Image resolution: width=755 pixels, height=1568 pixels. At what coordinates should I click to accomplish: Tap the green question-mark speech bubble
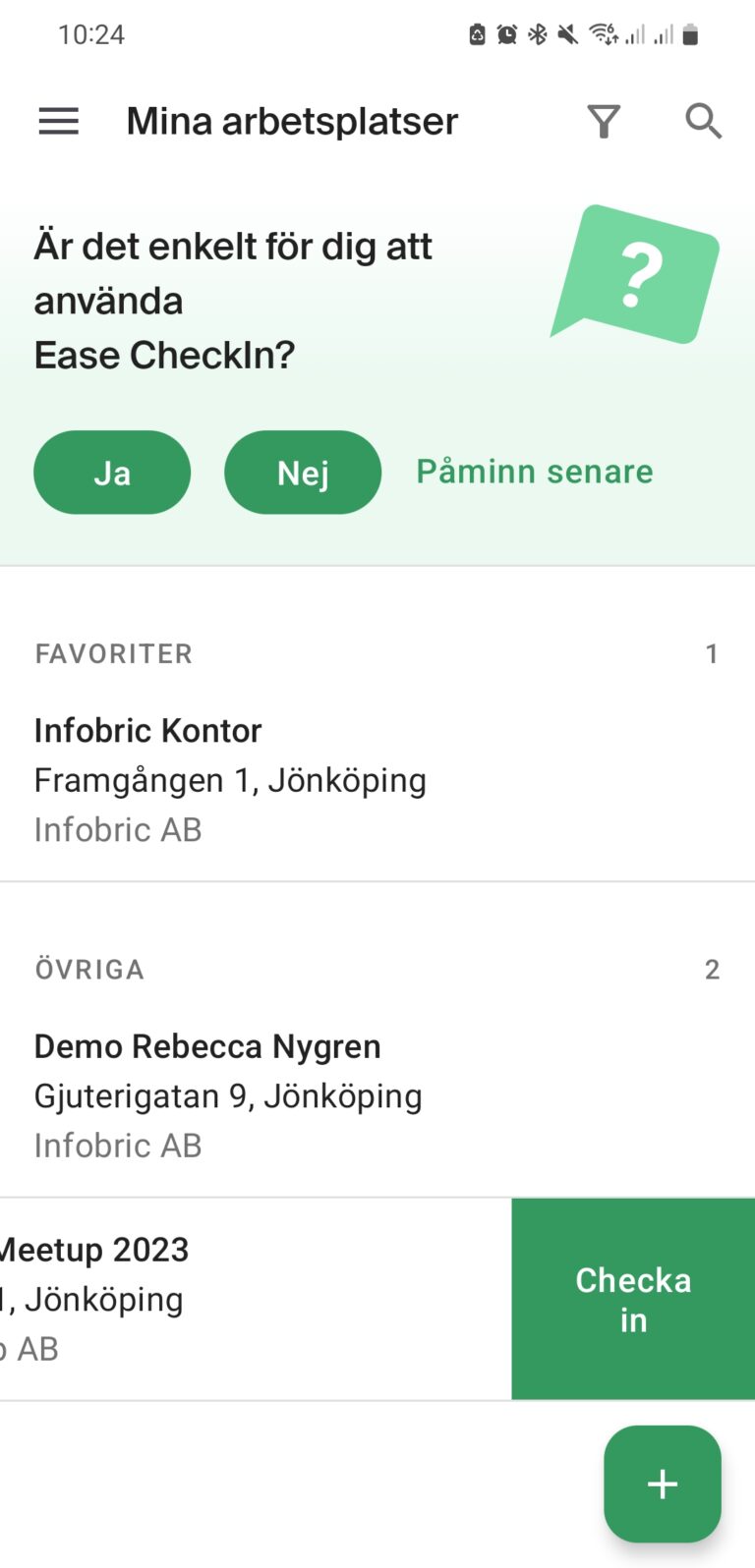[x=636, y=274]
